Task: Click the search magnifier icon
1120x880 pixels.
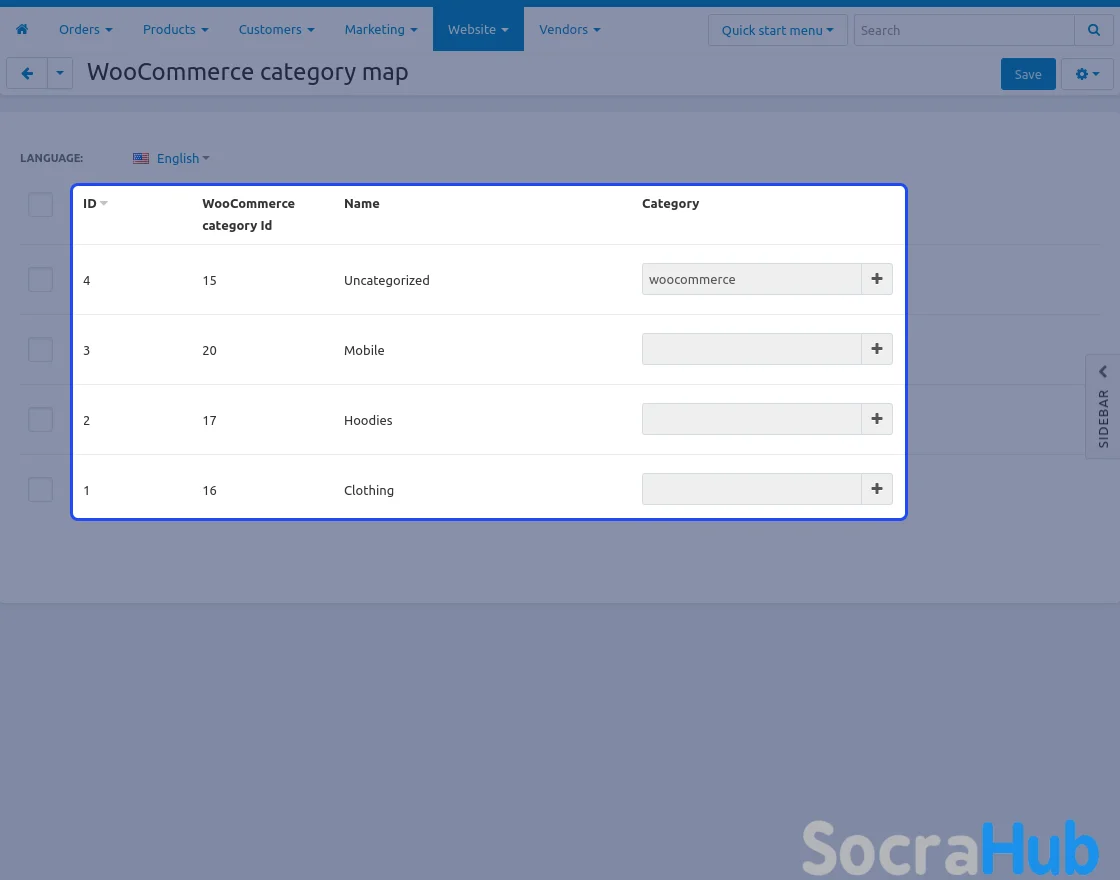Action: (1093, 30)
